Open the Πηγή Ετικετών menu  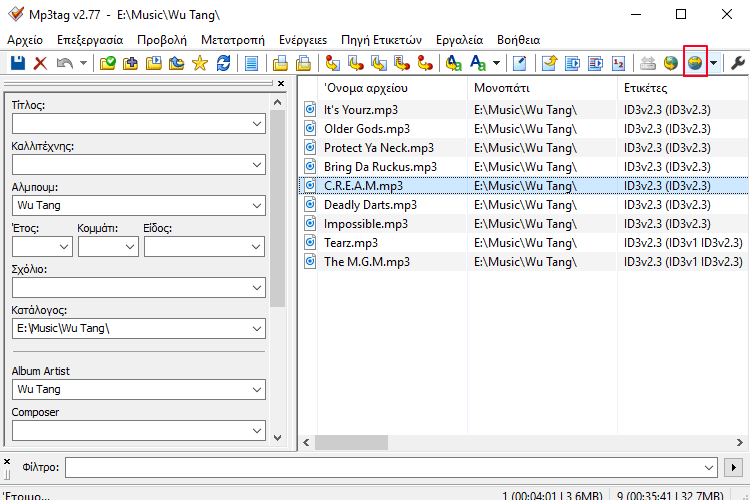(381, 40)
